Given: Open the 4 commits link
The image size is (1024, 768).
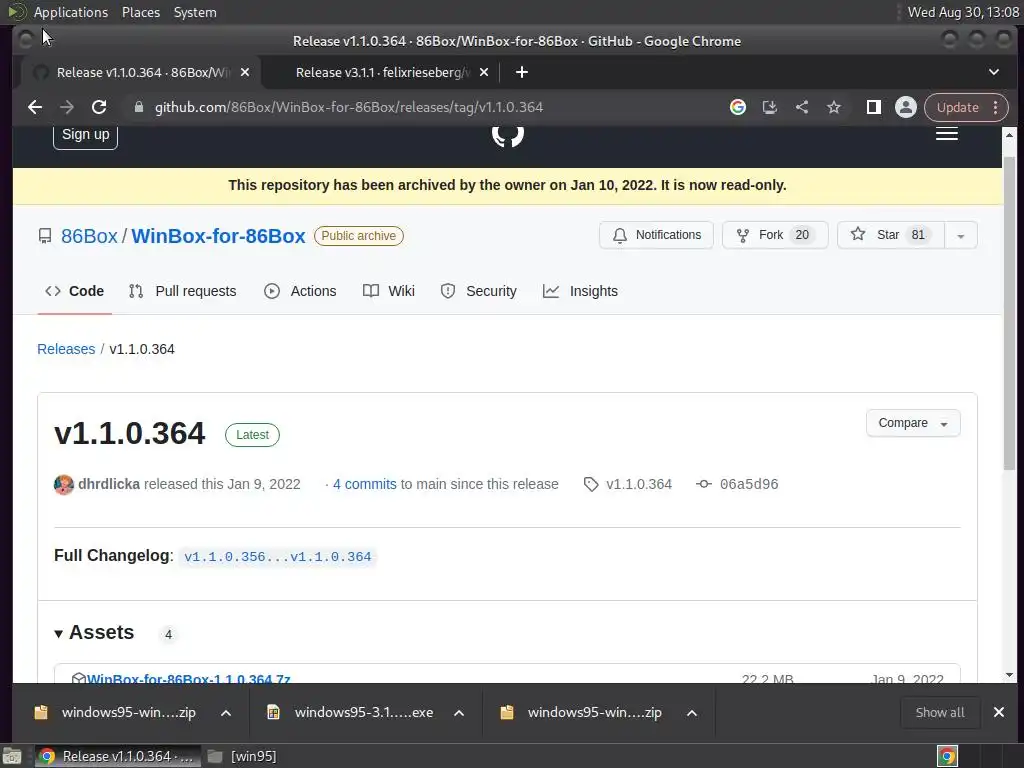Looking at the screenshot, I should [x=364, y=485].
